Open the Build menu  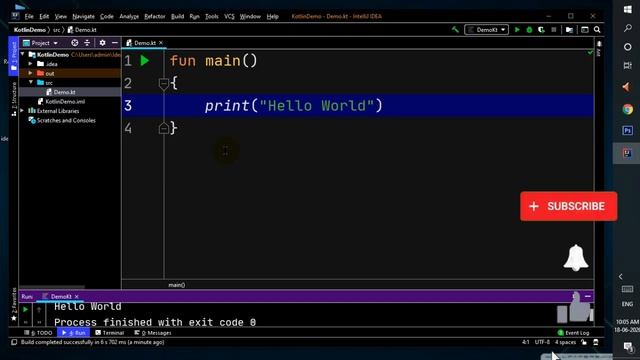point(177,16)
